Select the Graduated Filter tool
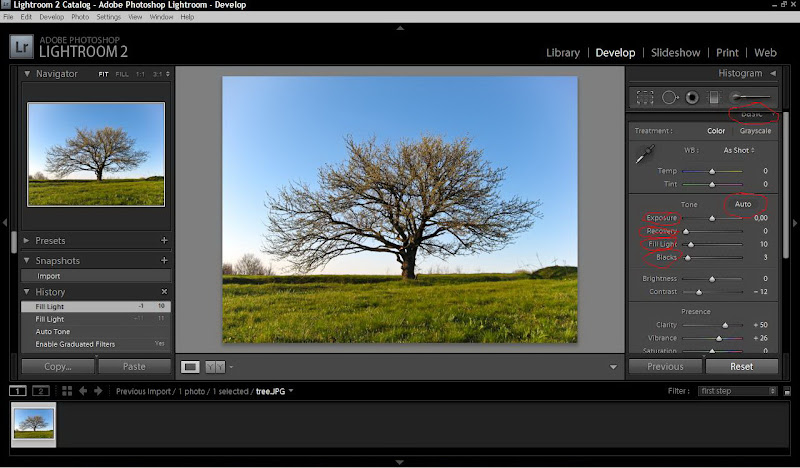 pyautogui.click(x=713, y=98)
